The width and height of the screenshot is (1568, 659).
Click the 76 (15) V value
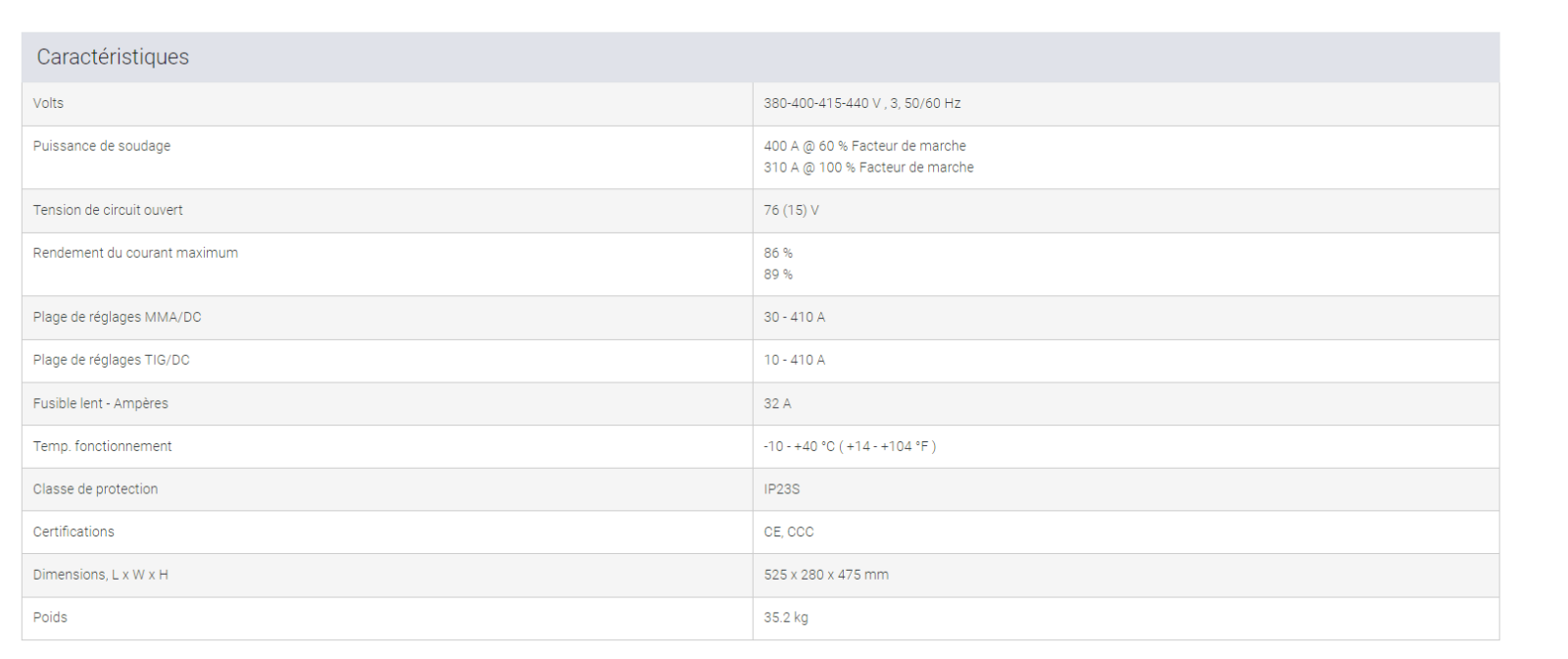[x=791, y=210]
